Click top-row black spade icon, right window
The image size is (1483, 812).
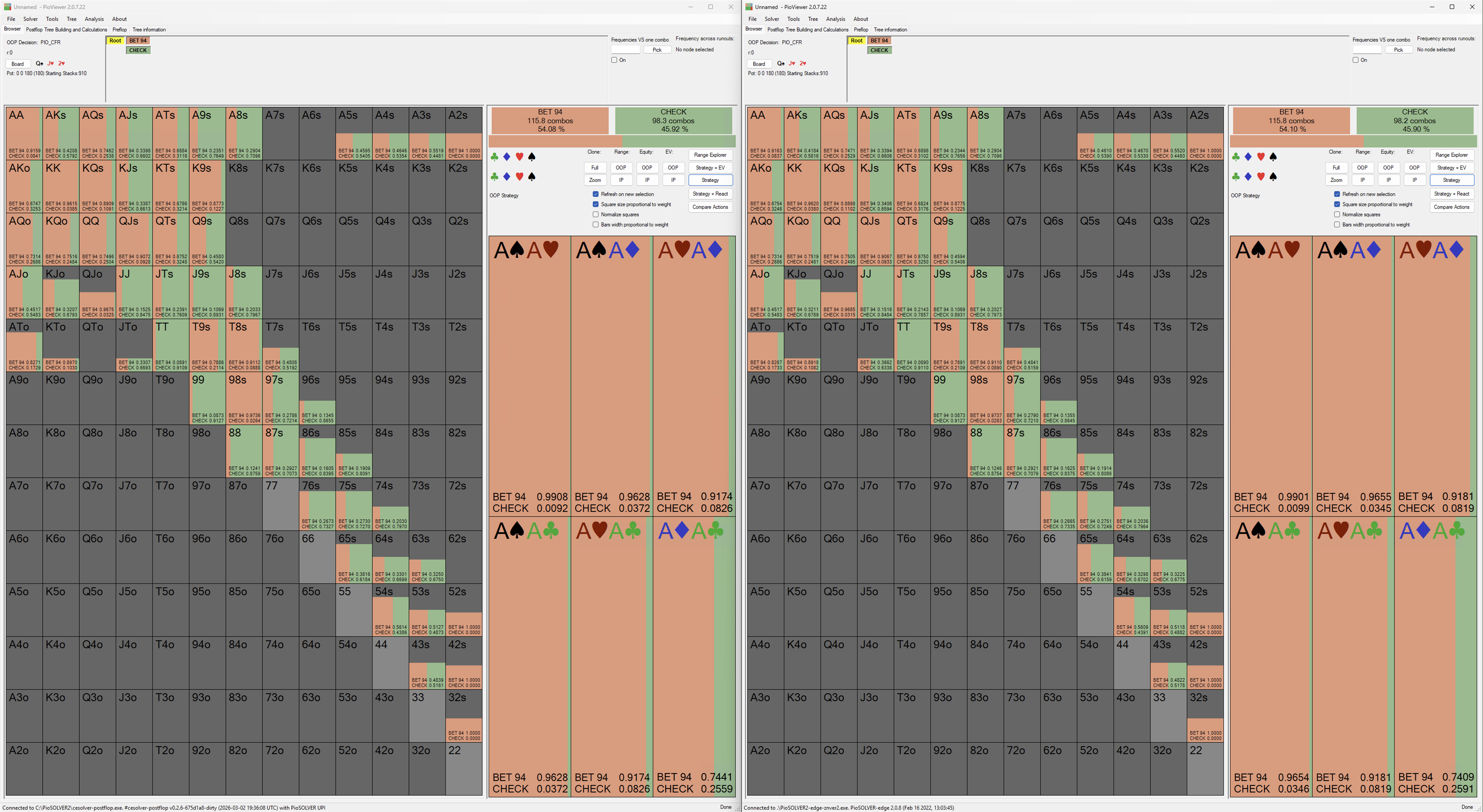(x=1273, y=156)
